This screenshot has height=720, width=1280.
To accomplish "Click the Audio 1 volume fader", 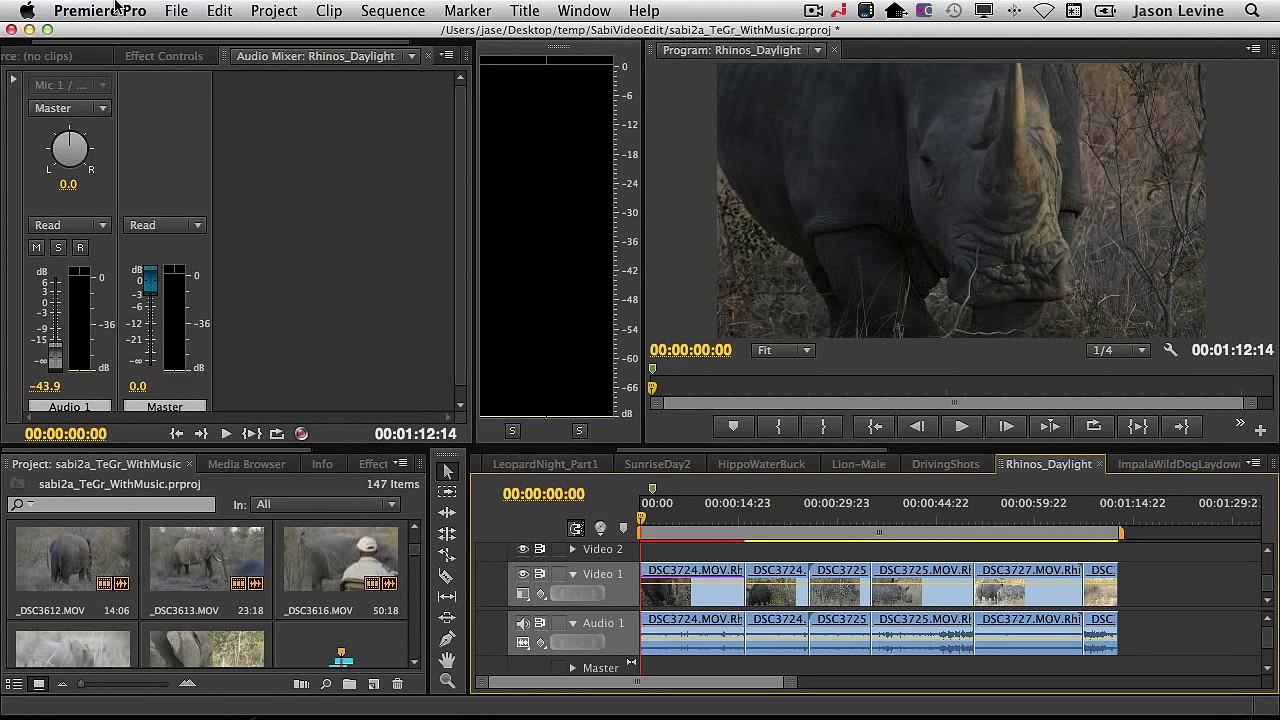I will pyautogui.click(x=55, y=358).
